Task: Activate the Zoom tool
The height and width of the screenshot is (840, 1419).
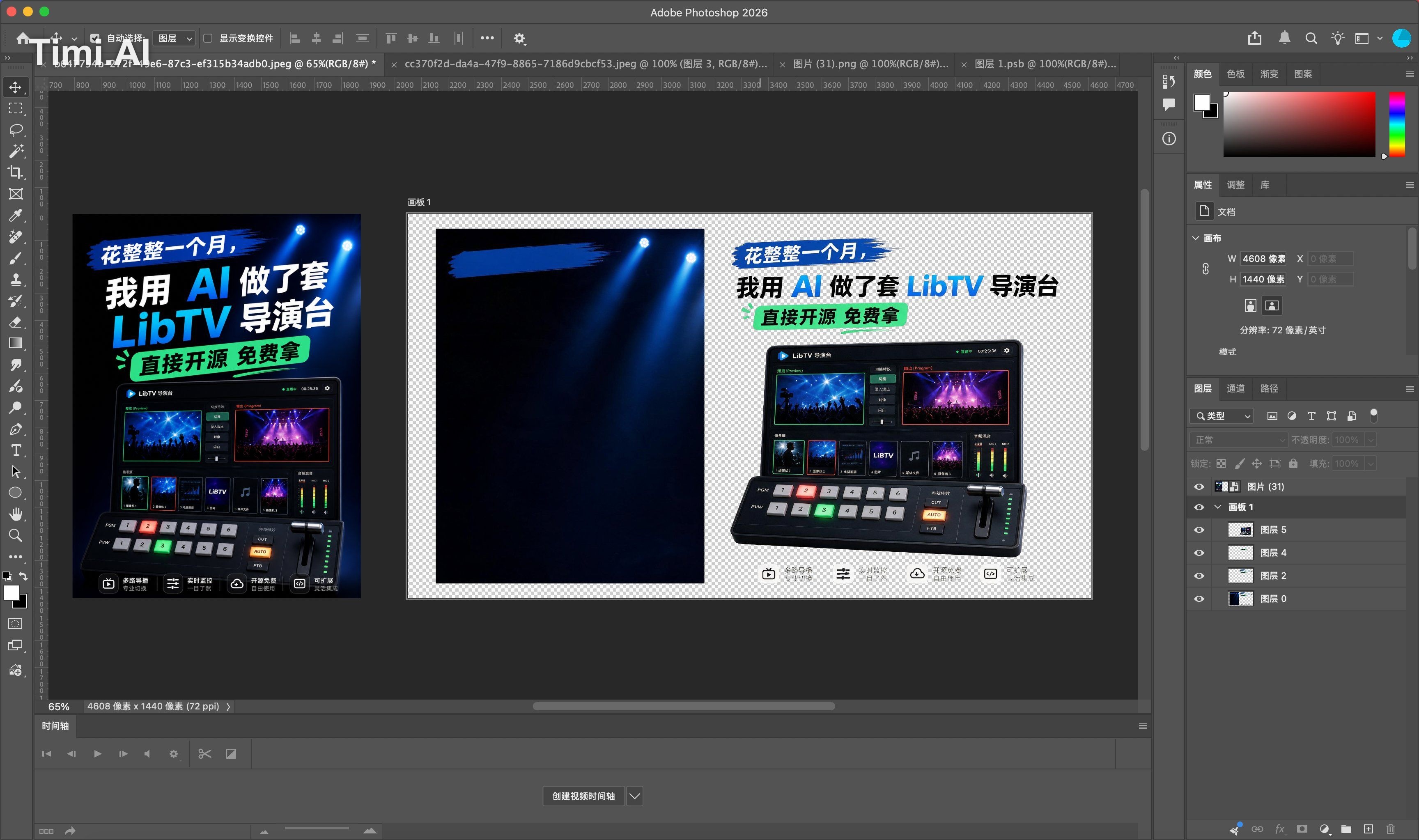Action: pos(16,535)
